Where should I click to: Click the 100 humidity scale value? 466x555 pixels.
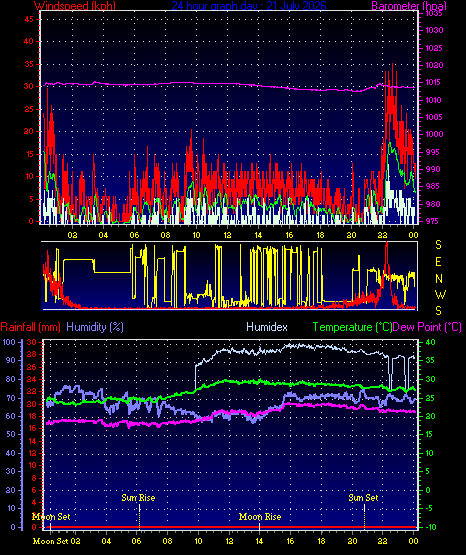pos(8,342)
